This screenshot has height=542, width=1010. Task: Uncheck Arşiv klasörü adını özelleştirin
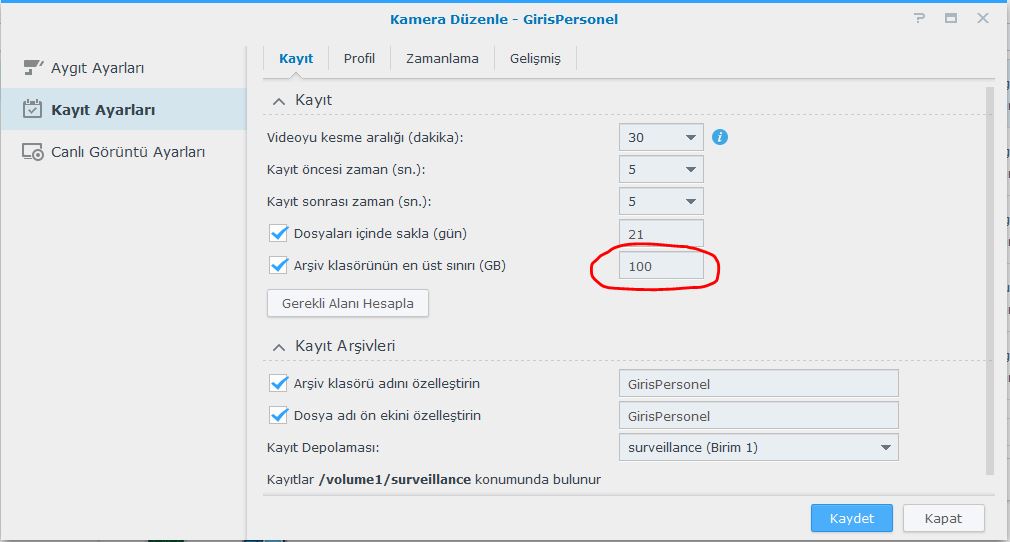click(279, 383)
